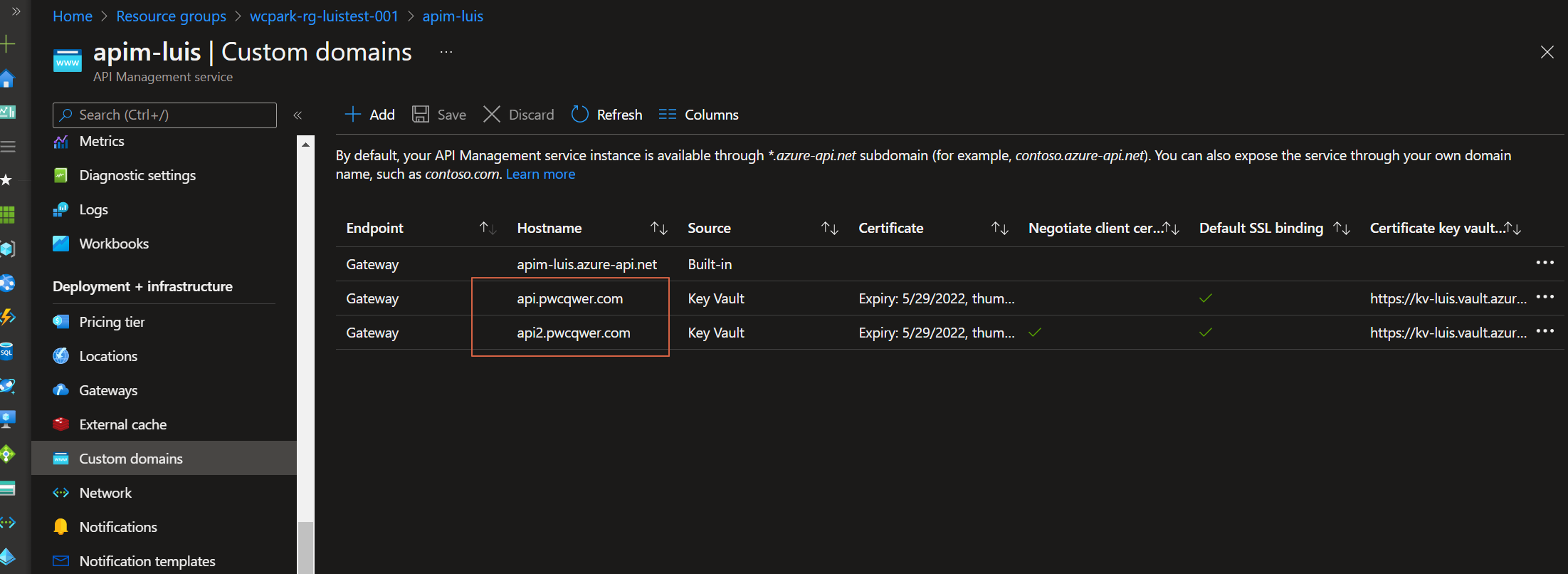Click the Metrics chart icon
The width and height of the screenshot is (1568, 574).
pos(61,142)
